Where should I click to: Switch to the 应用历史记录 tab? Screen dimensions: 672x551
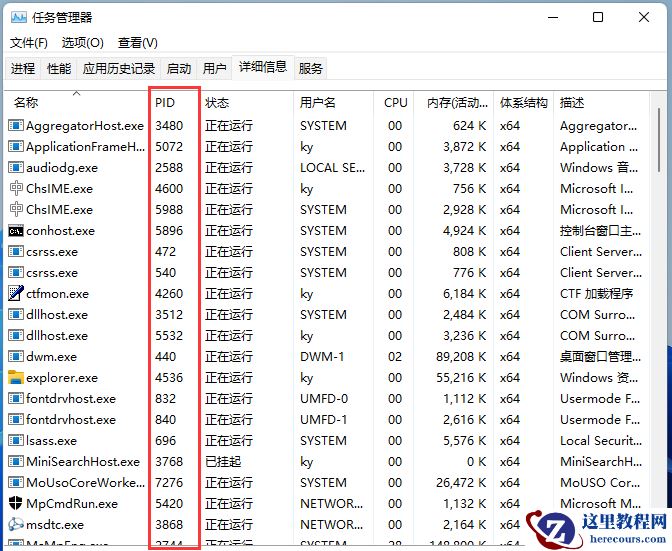click(x=119, y=69)
